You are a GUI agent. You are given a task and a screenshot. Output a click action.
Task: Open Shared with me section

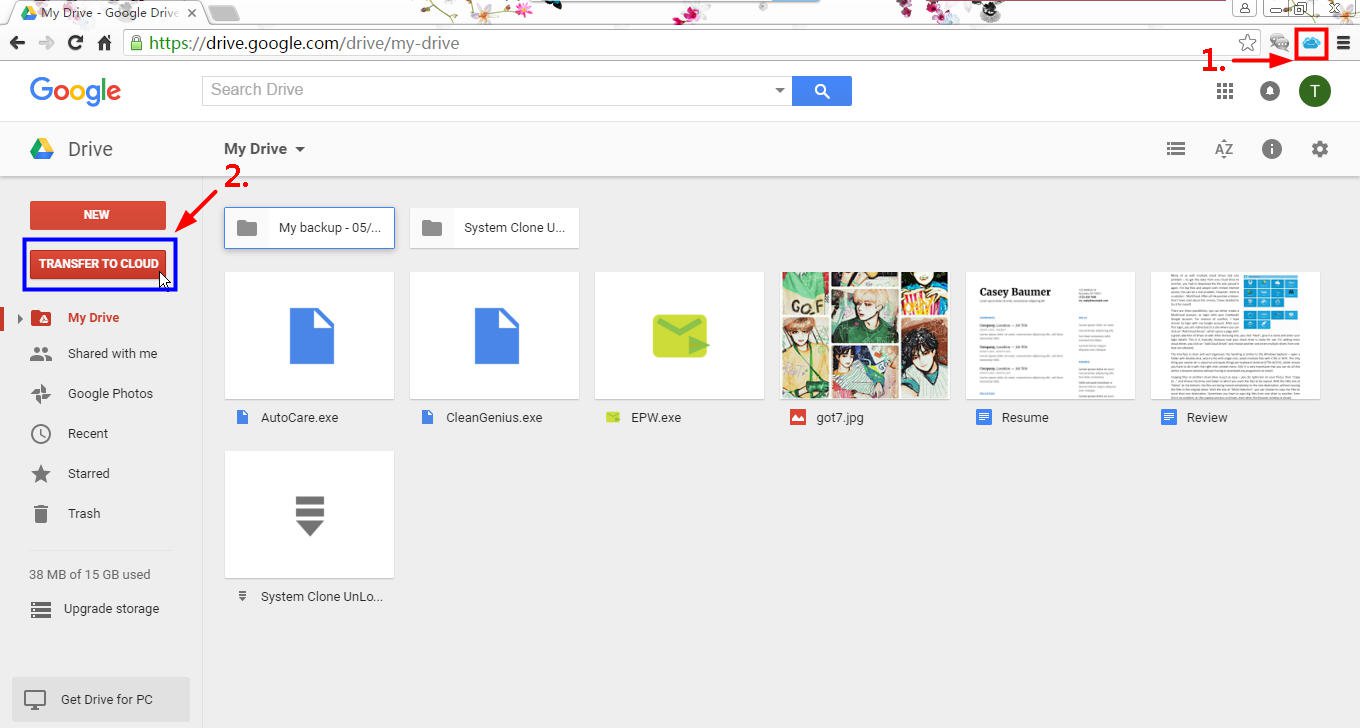tap(112, 354)
